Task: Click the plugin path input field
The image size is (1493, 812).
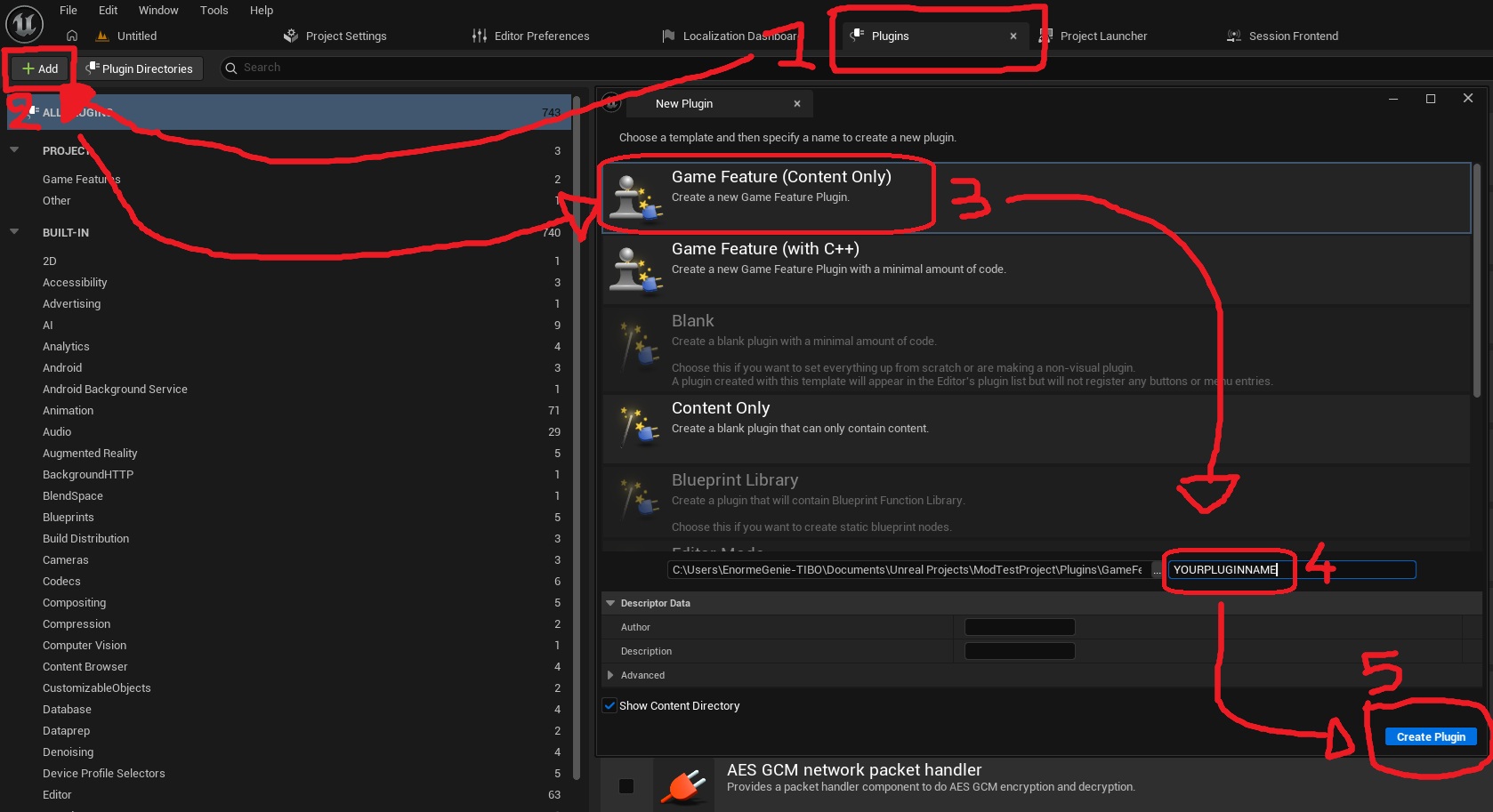Action: (908, 570)
